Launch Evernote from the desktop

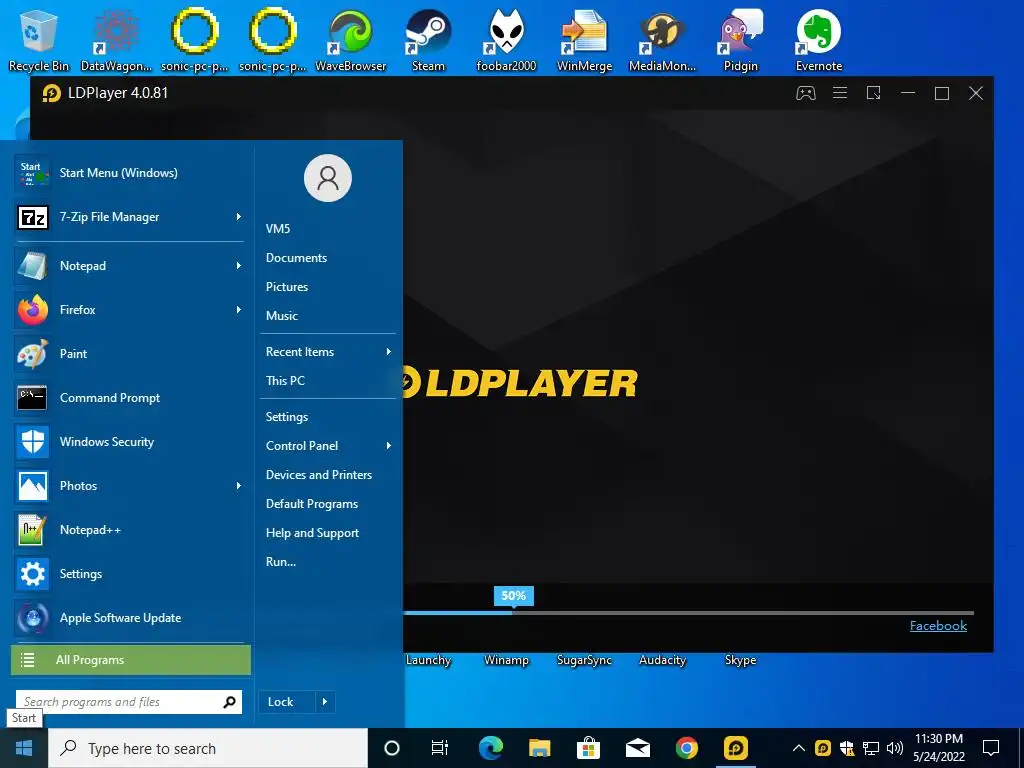pyautogui.click(x=819, y=39)
